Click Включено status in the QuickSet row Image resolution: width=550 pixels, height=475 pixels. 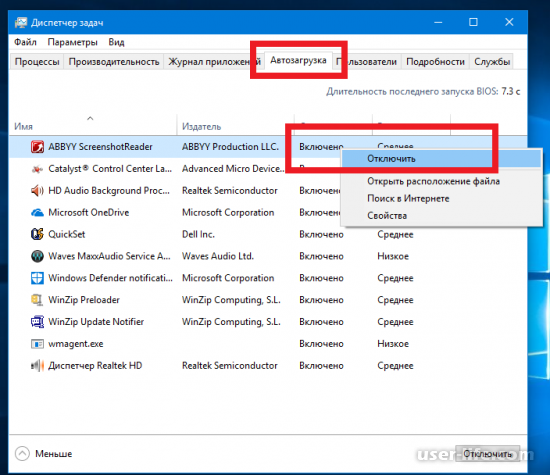click(x=321, y=234)
